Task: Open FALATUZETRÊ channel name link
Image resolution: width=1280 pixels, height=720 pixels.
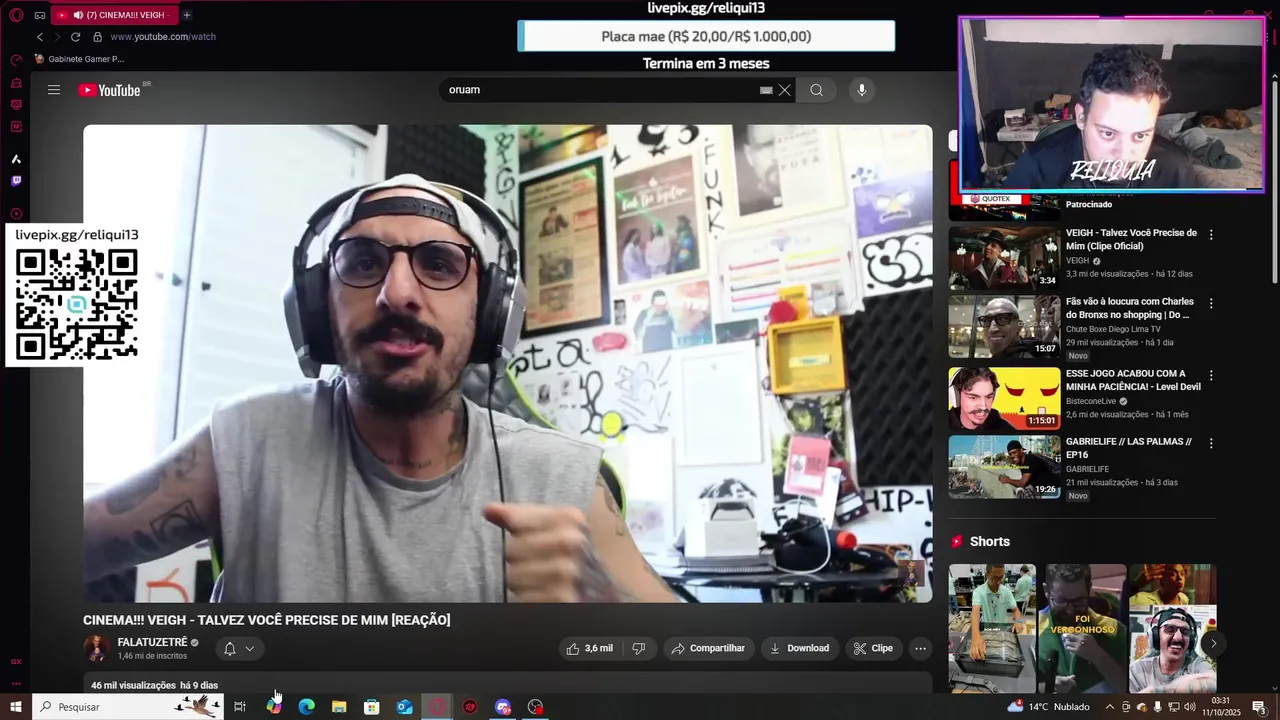Action: coord(152,642)
